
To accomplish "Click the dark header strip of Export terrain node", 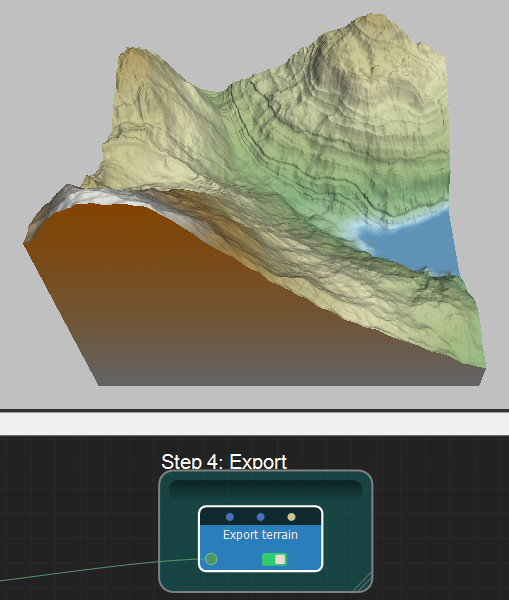I will tap(261, 517).
